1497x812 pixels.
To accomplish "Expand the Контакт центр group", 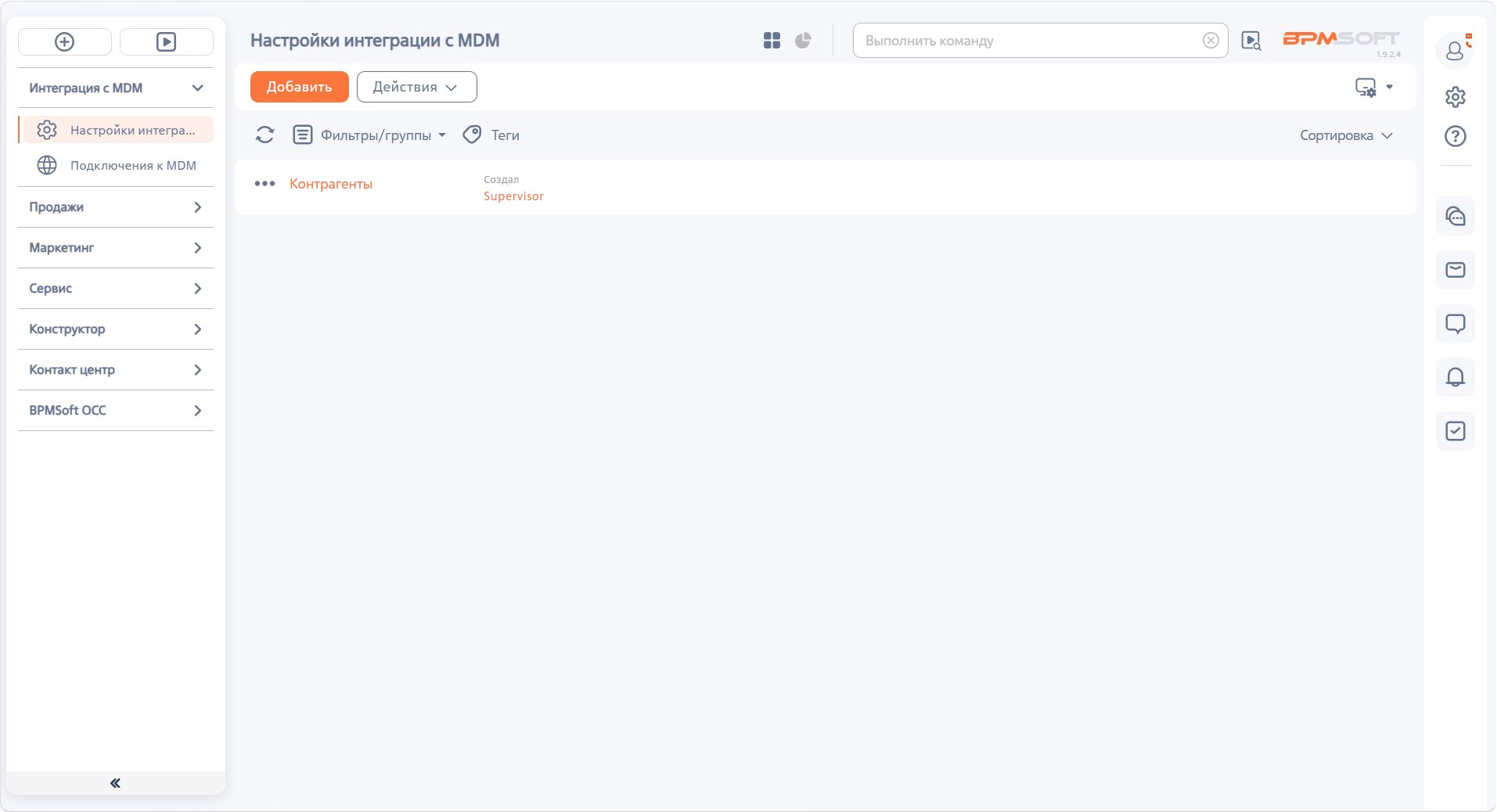I will 116,369.
